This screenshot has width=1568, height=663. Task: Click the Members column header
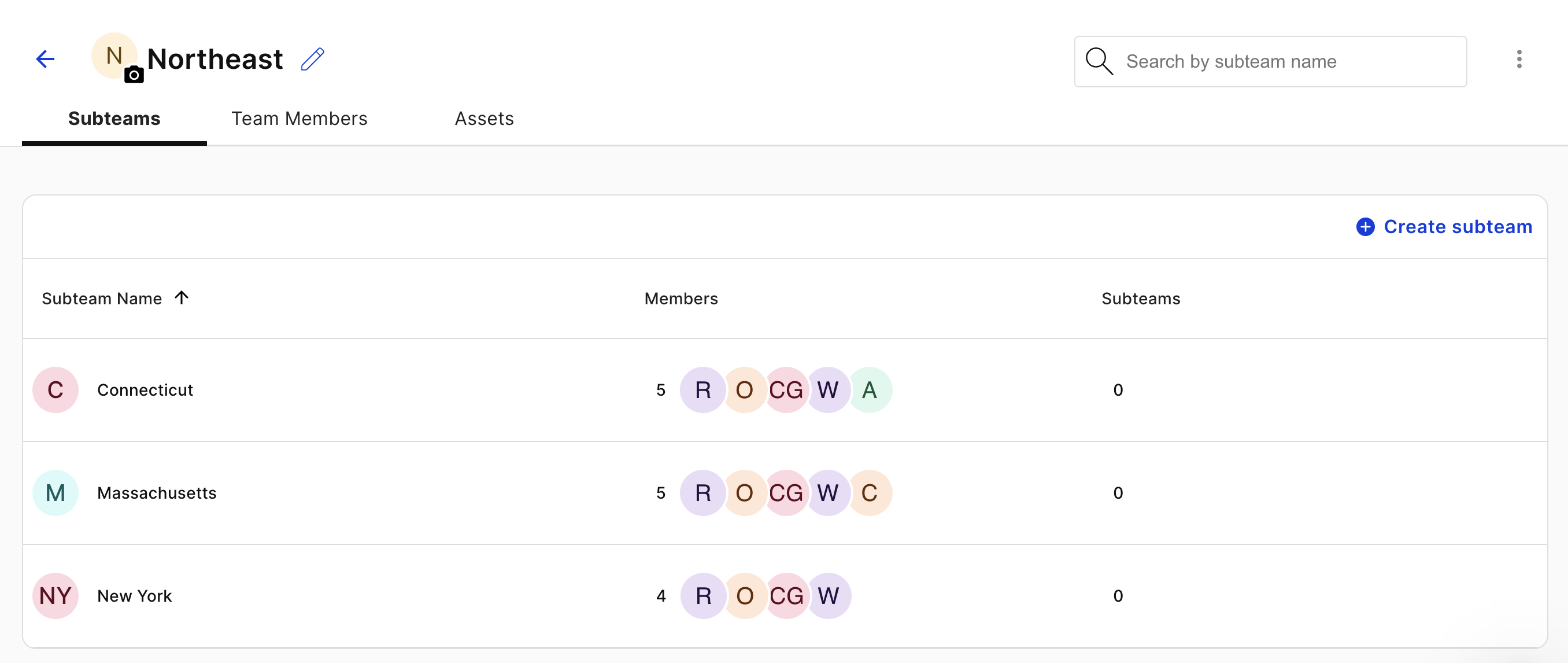(681, 299)
